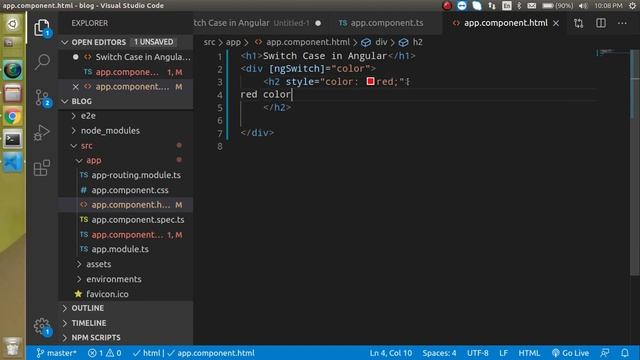
Task: Open the Manage gear menu
Action: (42, 327)
